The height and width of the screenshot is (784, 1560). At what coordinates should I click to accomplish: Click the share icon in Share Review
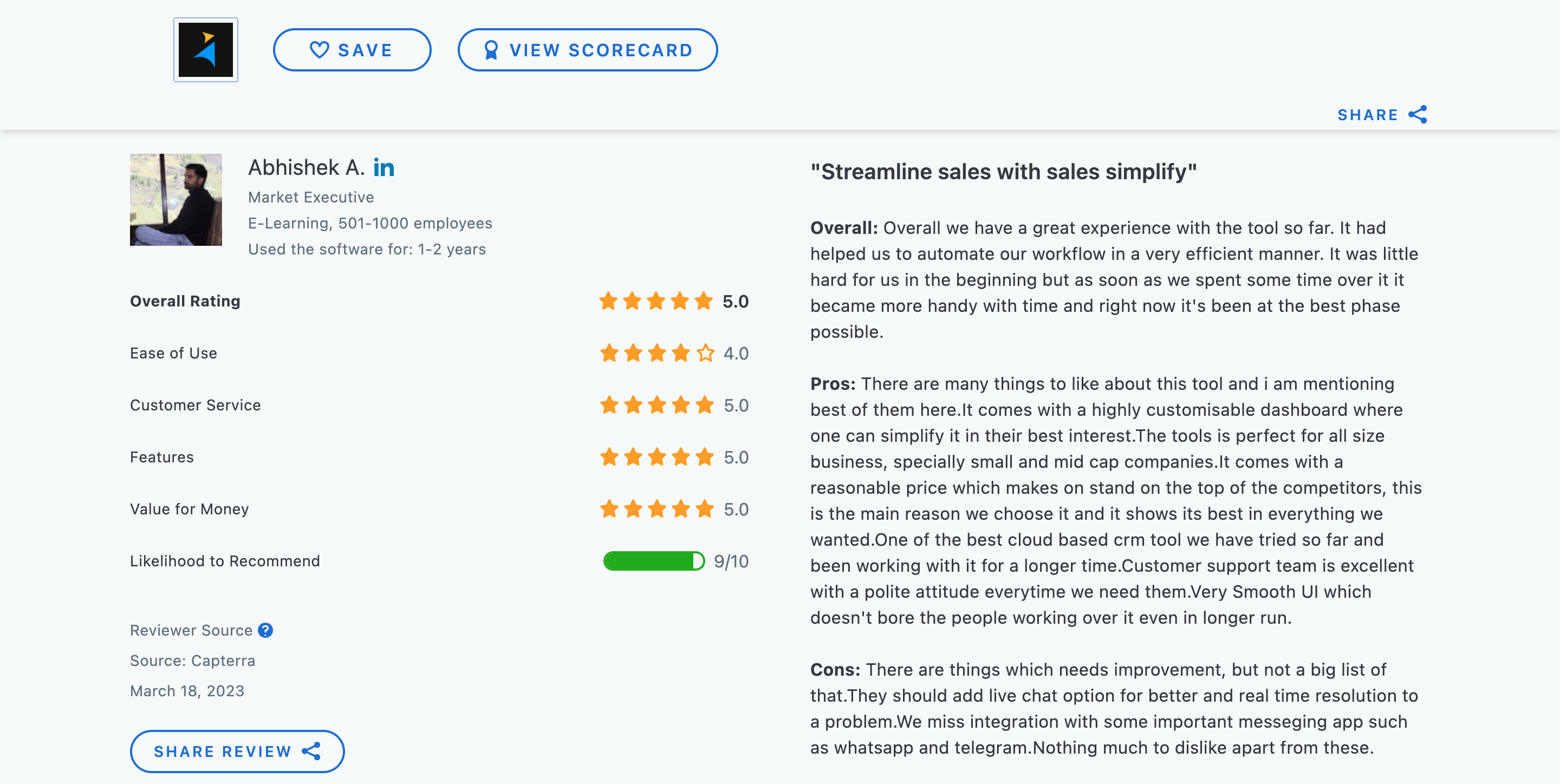point(311,752)
